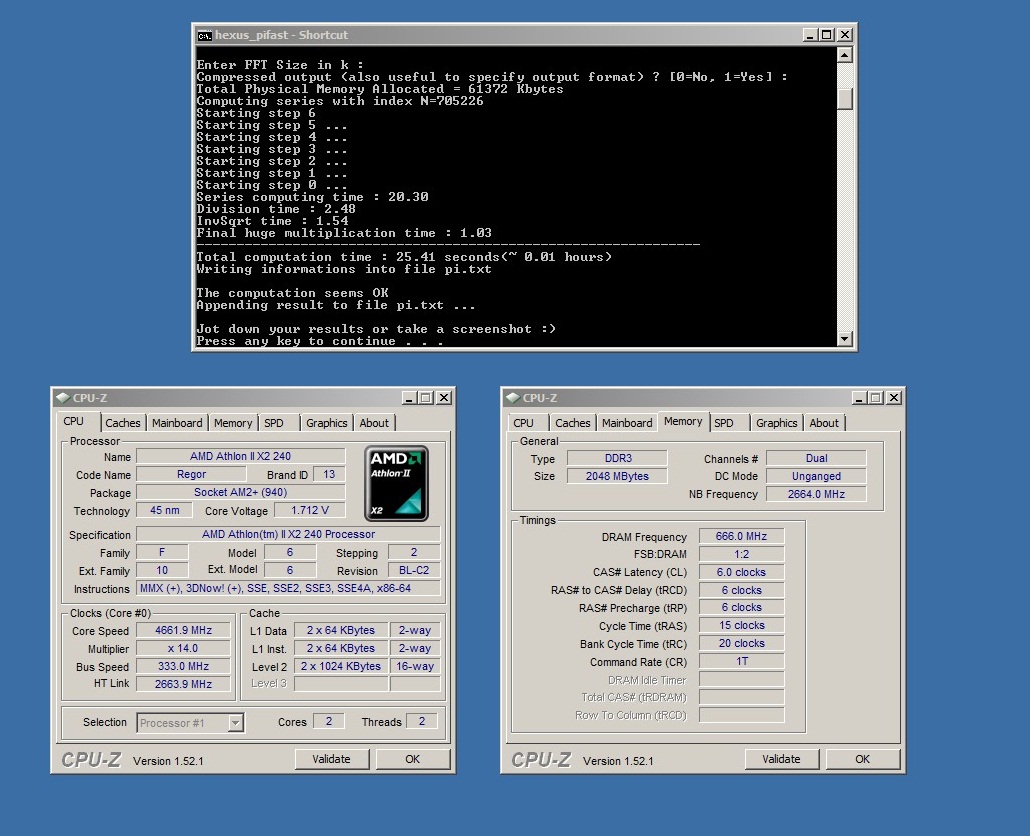
Task: Click the HT Link value 2663.9 MHz
Action: 183,684
